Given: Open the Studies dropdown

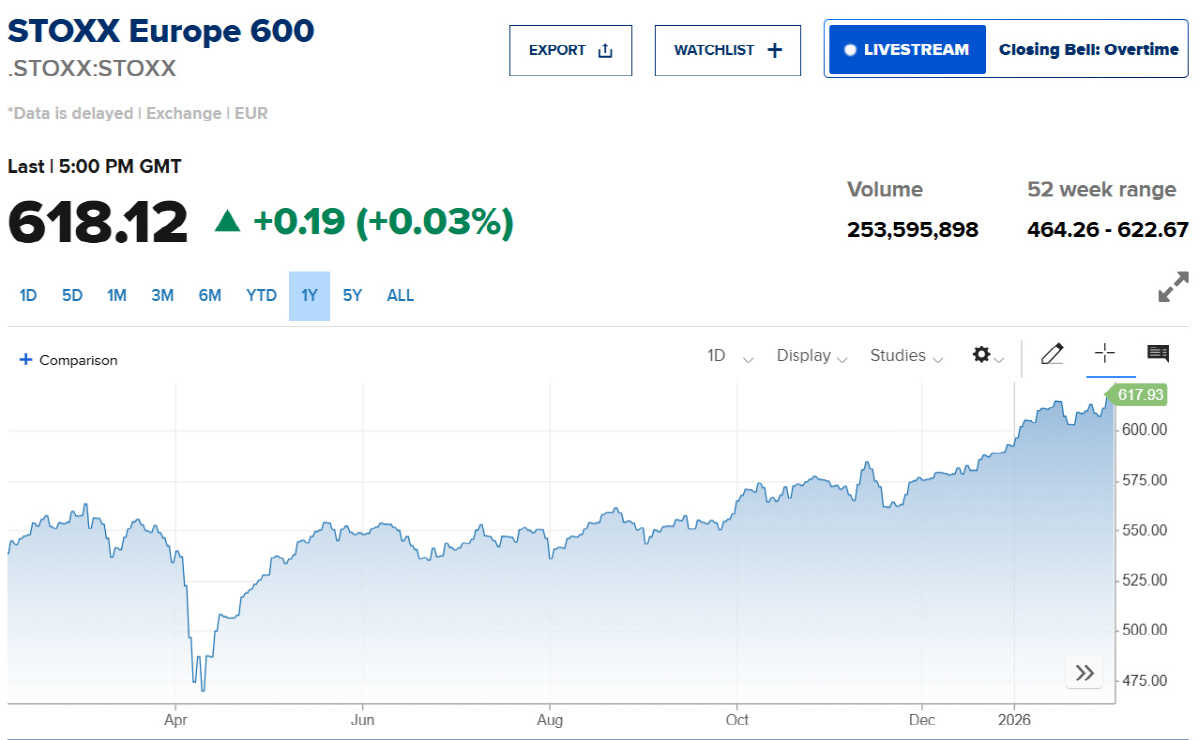Looking at the screenshot, I should (x=905, y=356).
